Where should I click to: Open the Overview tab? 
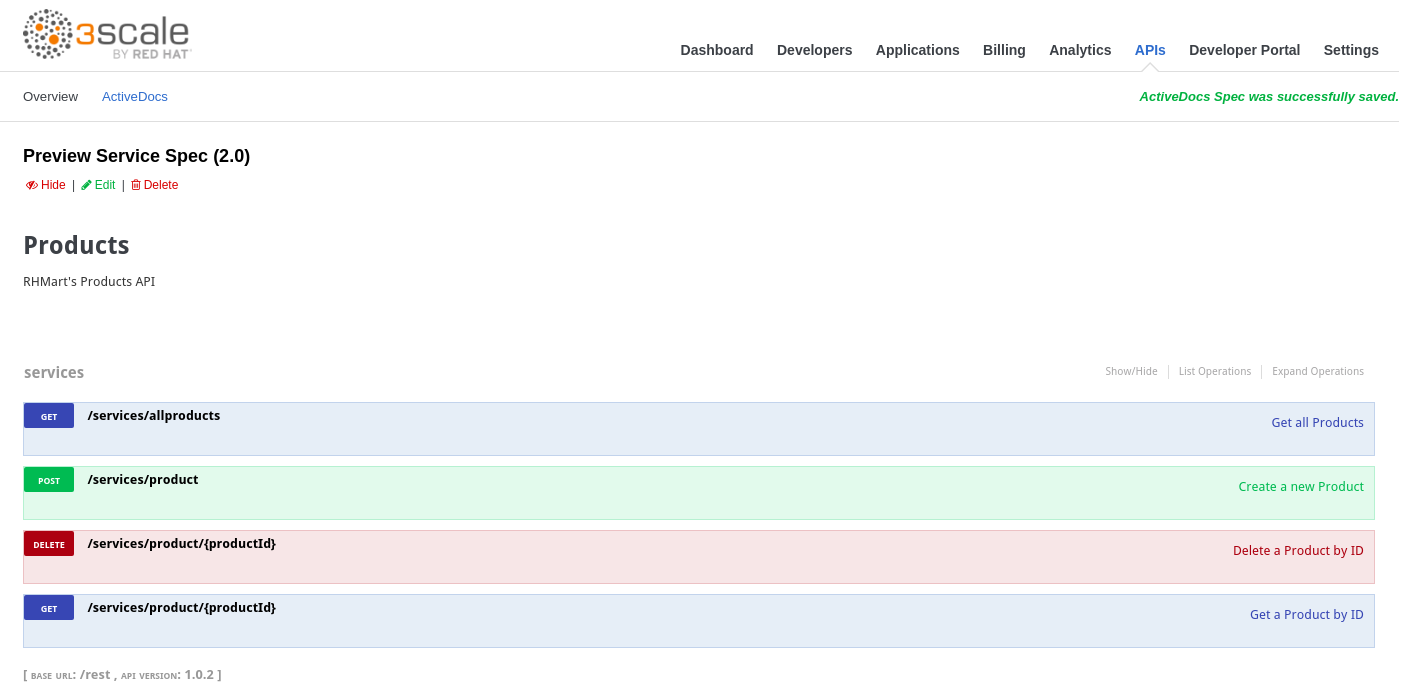point(50,97)
